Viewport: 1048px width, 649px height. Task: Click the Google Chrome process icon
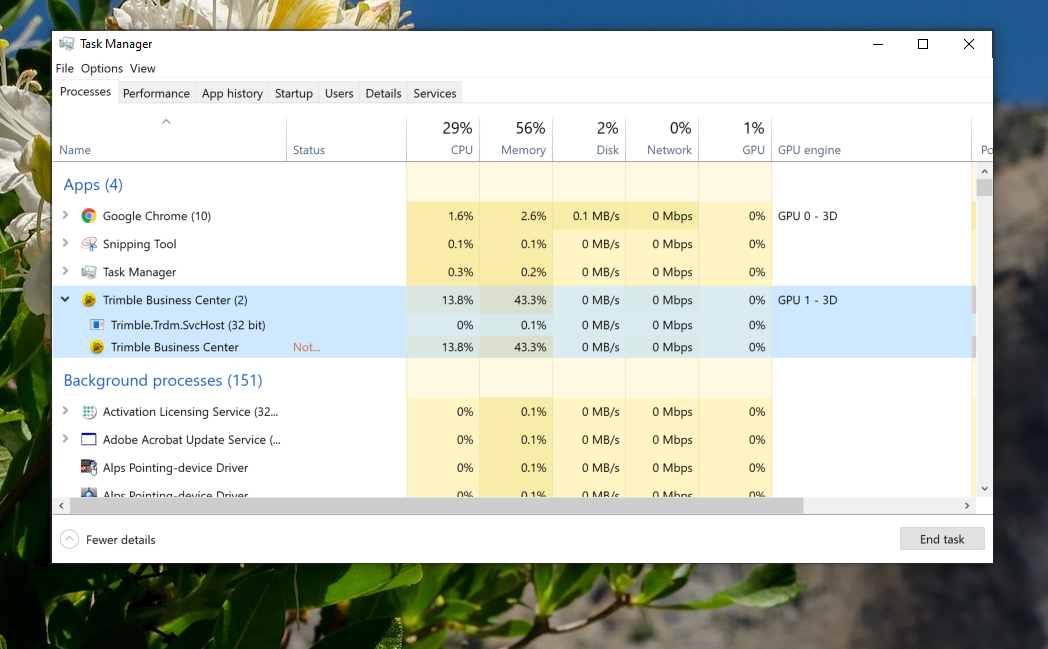pyautogui.click(x=89, y=216)
